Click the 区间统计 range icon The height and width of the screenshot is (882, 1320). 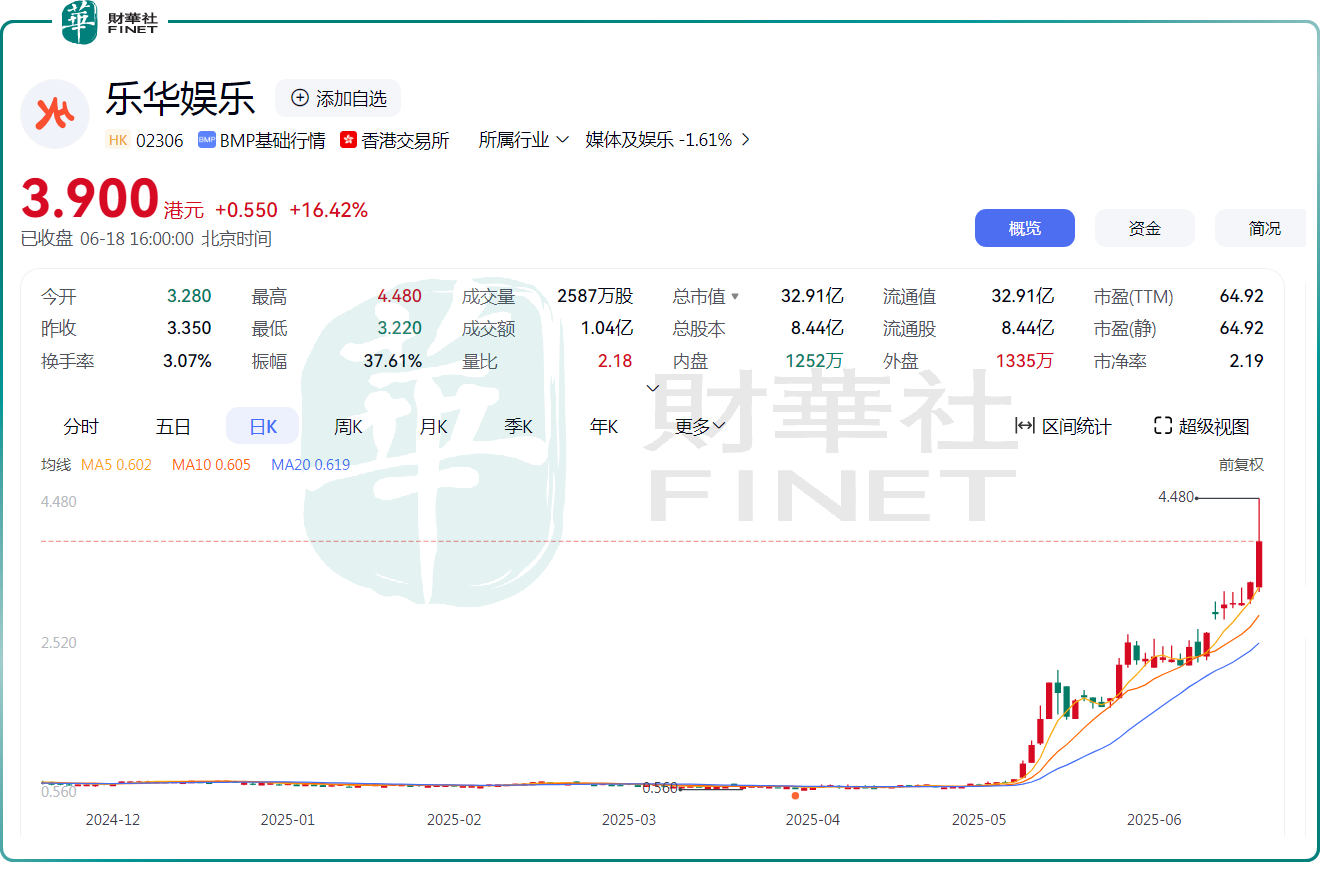(1024, 426)
